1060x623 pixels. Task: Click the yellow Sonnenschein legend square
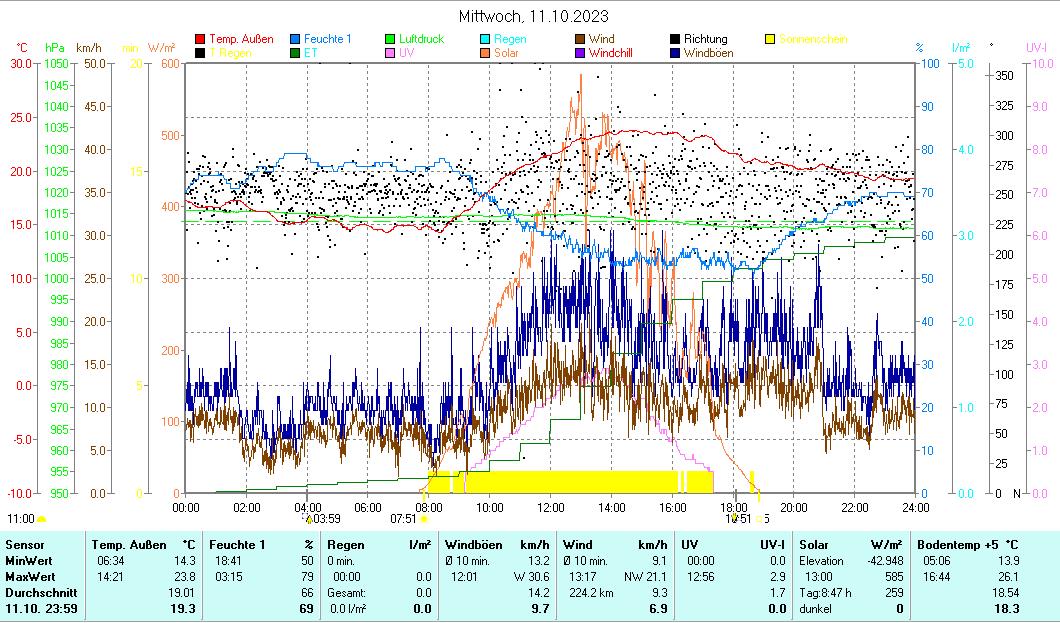(x=770, y=39)
